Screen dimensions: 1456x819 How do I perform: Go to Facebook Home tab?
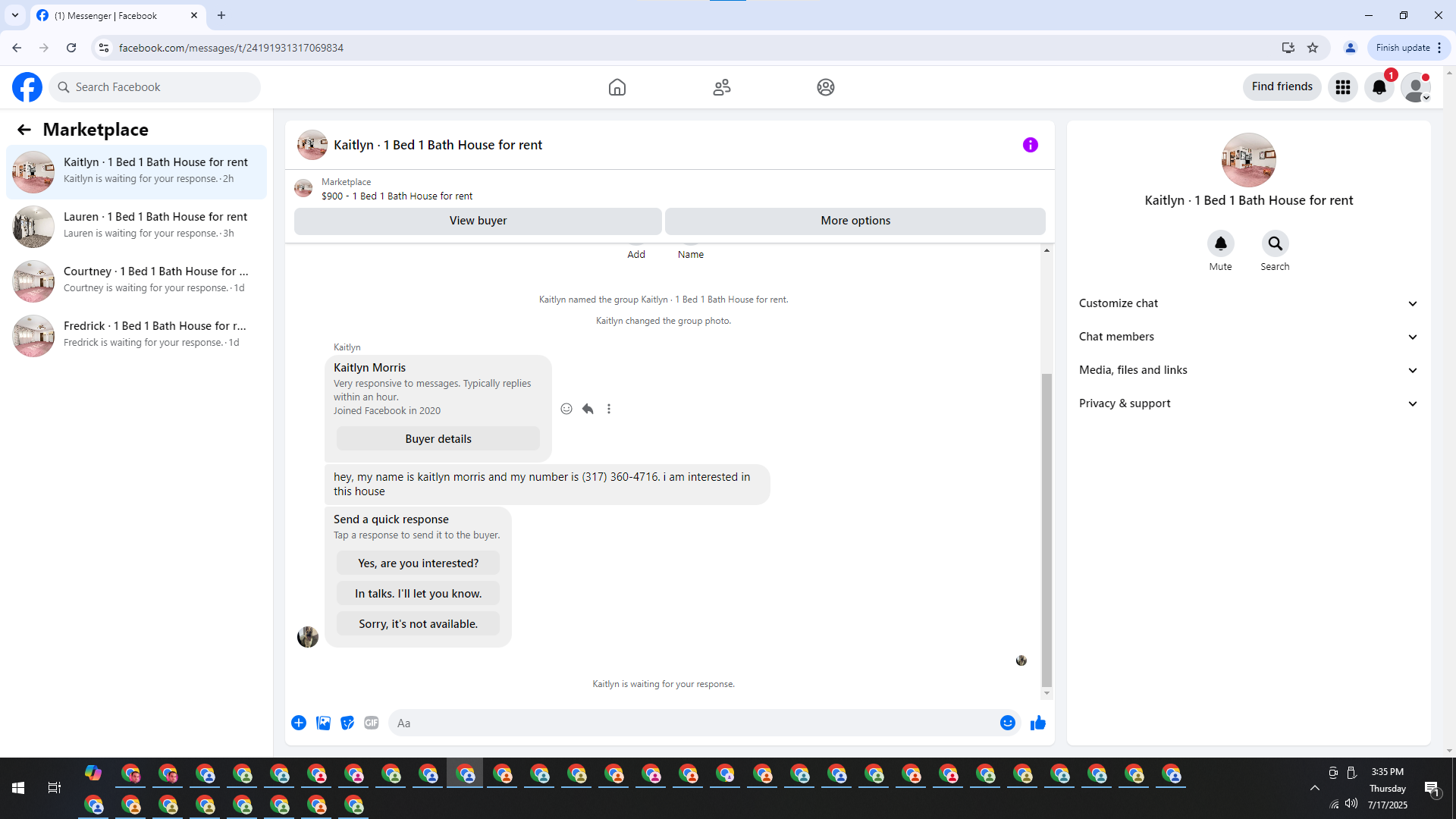pyautogui.click(x=617, y=87)
